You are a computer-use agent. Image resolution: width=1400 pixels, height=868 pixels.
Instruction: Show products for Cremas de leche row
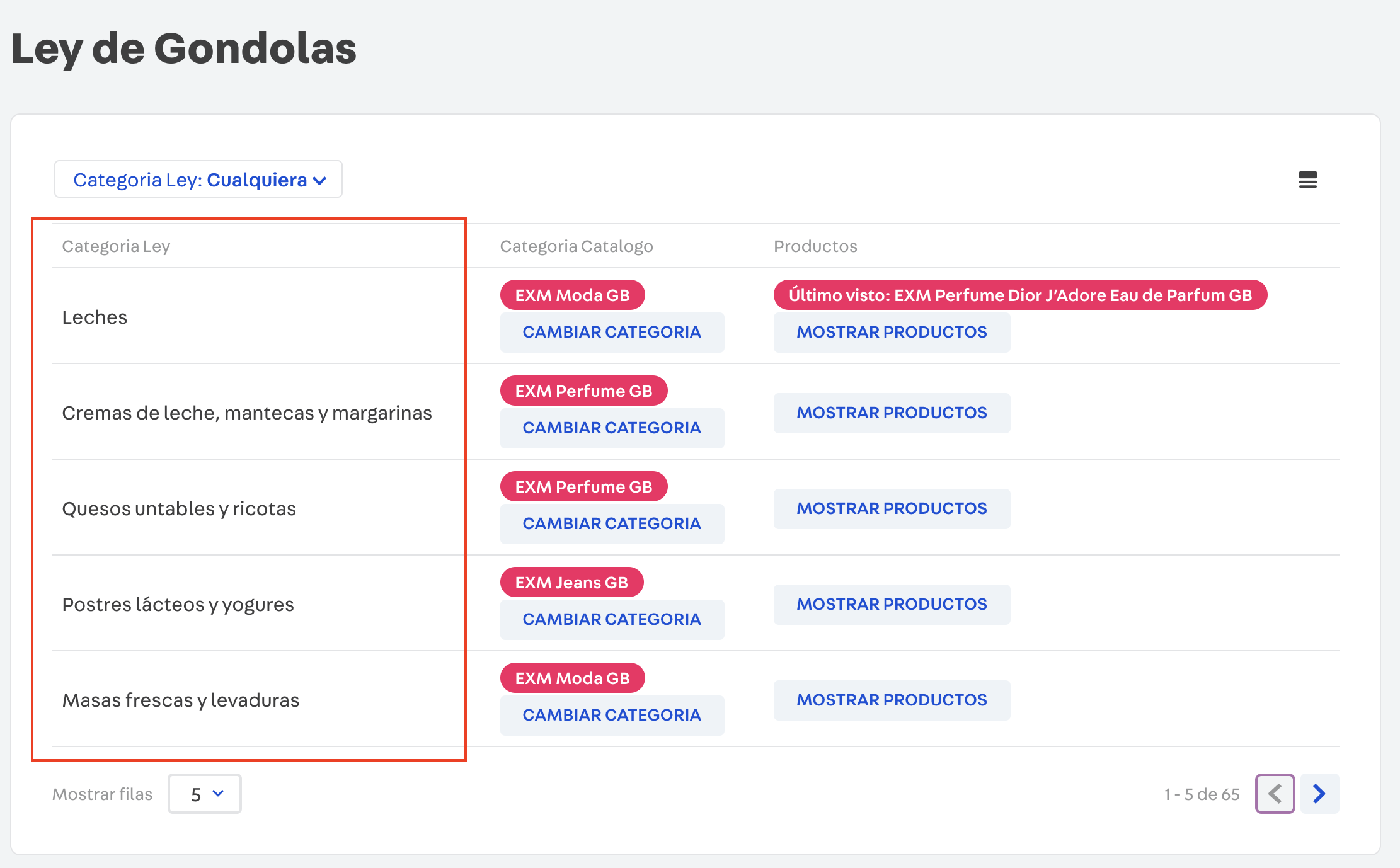[x=892, y=413]
